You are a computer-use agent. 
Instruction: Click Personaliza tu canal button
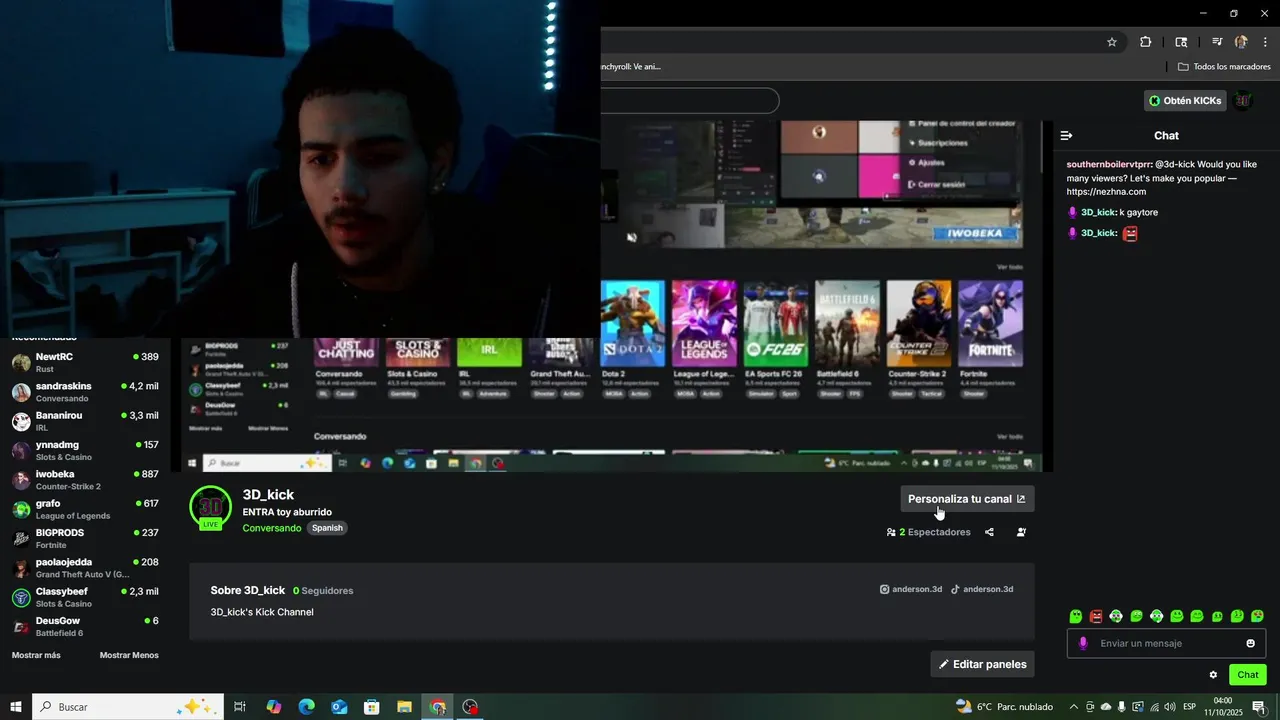click(x=967, y=499)
